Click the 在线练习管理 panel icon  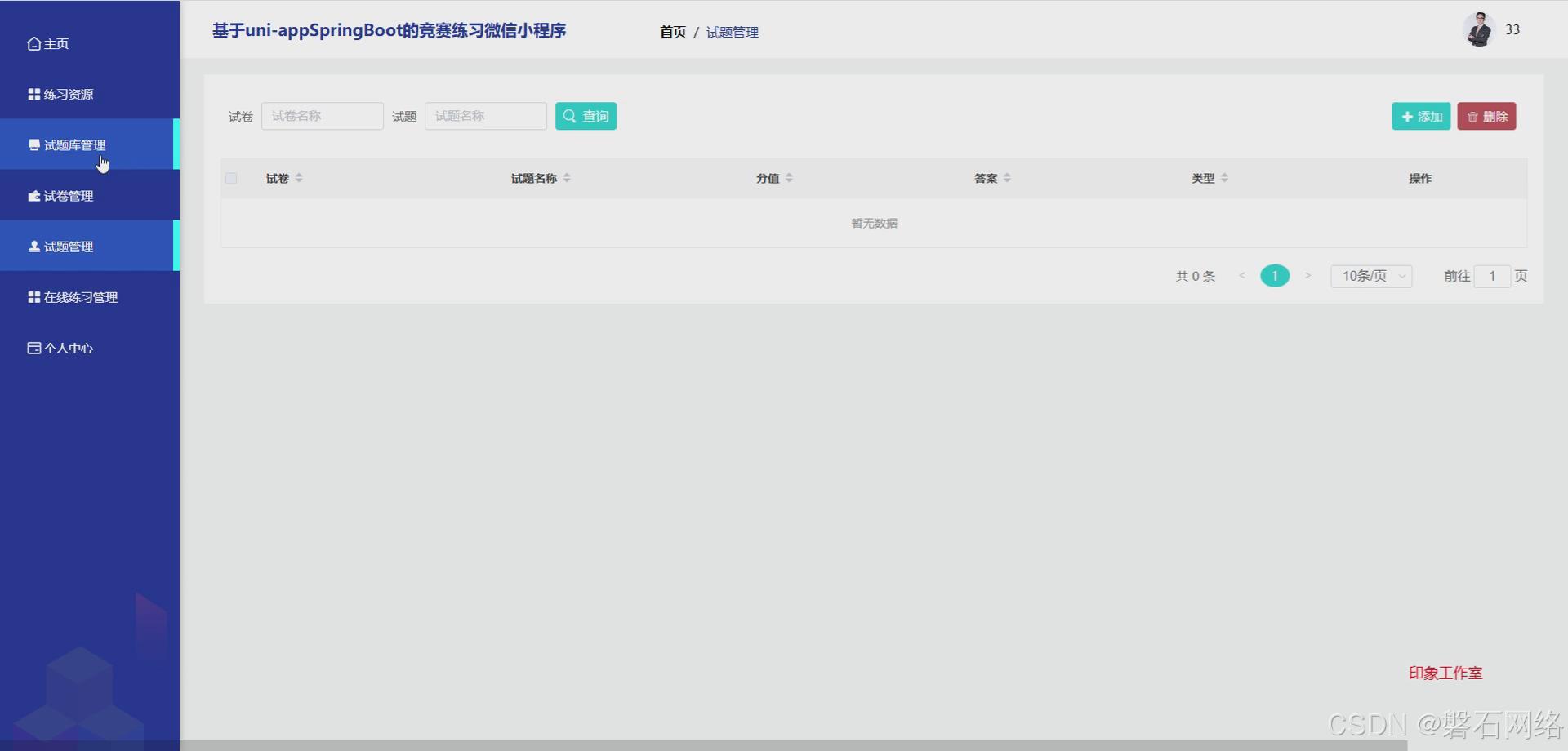33,297
